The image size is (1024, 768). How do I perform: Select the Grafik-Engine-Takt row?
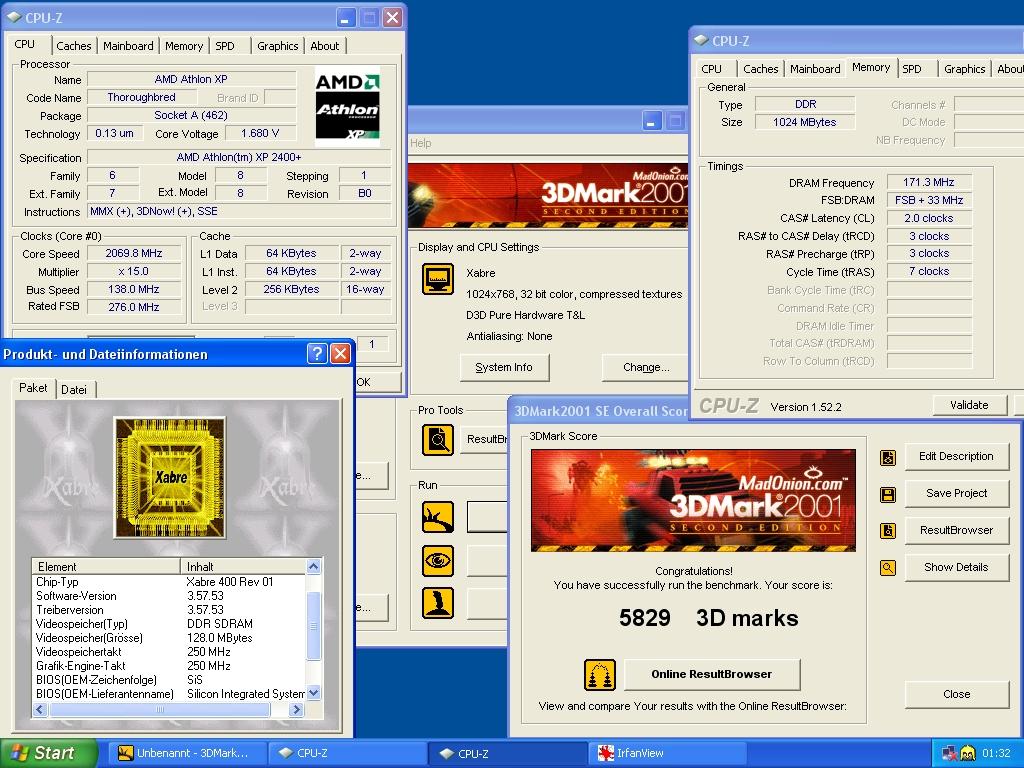pos(169,665)
